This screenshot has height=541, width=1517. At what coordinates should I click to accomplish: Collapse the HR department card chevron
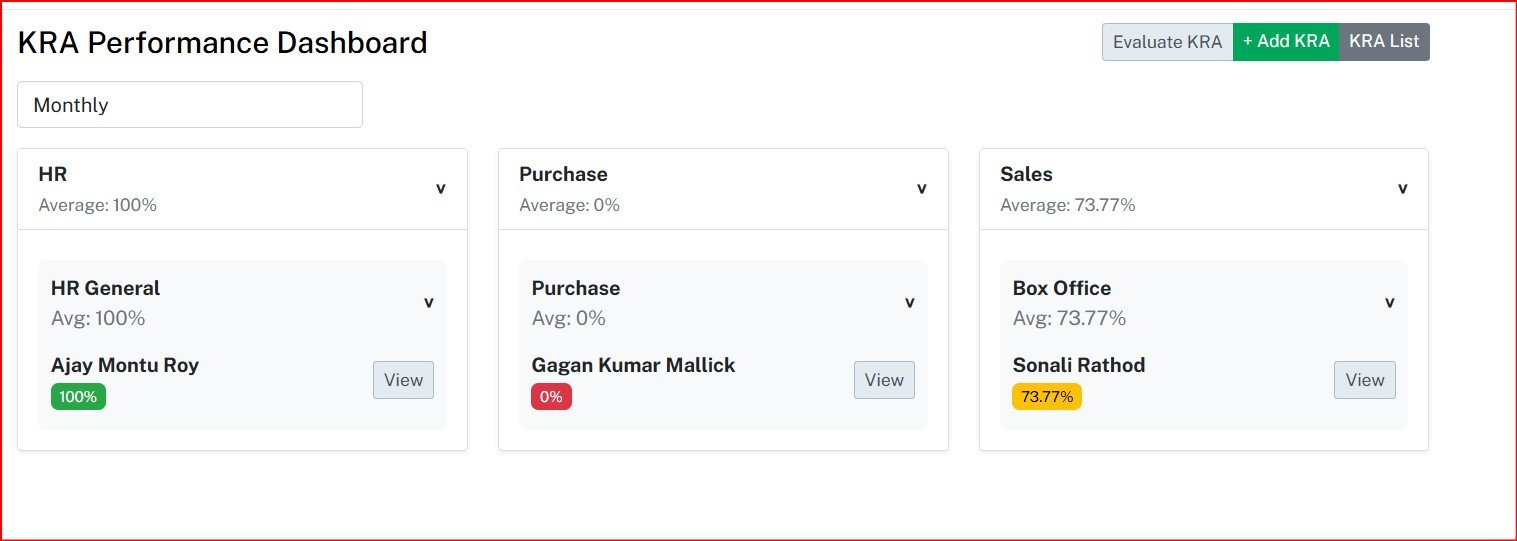[x=440, y=189]
